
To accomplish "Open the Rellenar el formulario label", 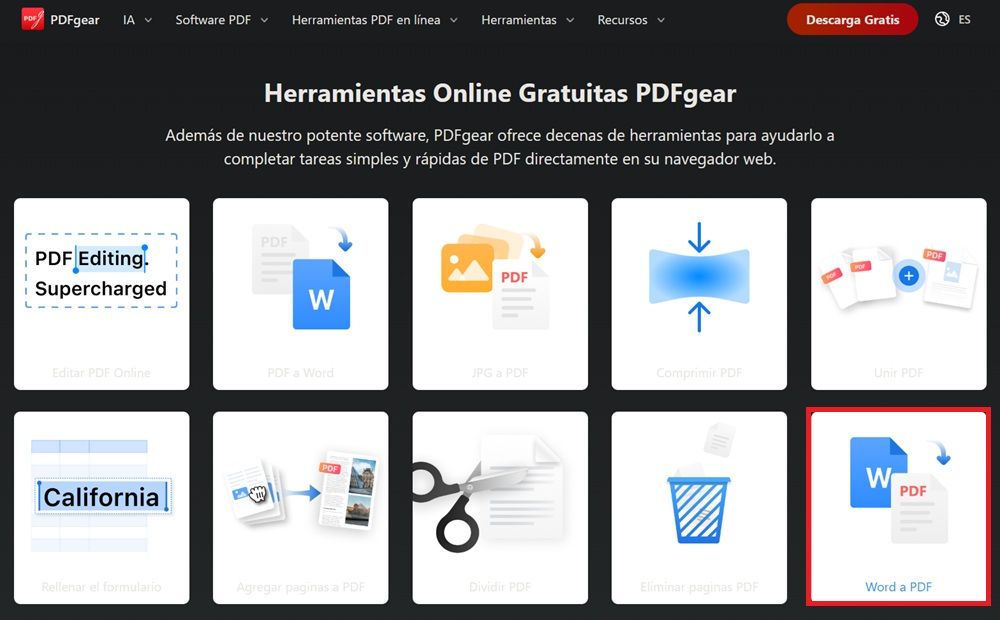I will (x=101, y=587).
